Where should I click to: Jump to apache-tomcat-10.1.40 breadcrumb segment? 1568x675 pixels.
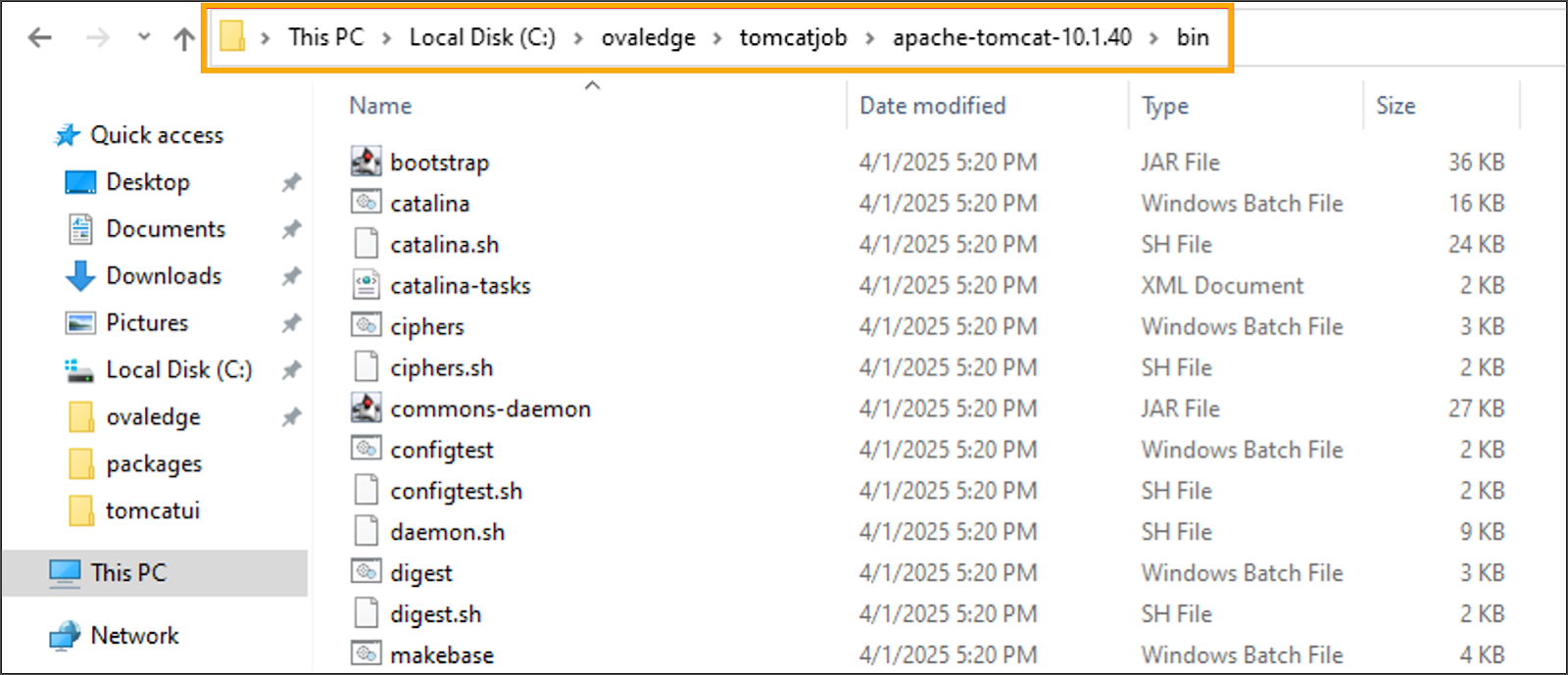(1011, 38)
